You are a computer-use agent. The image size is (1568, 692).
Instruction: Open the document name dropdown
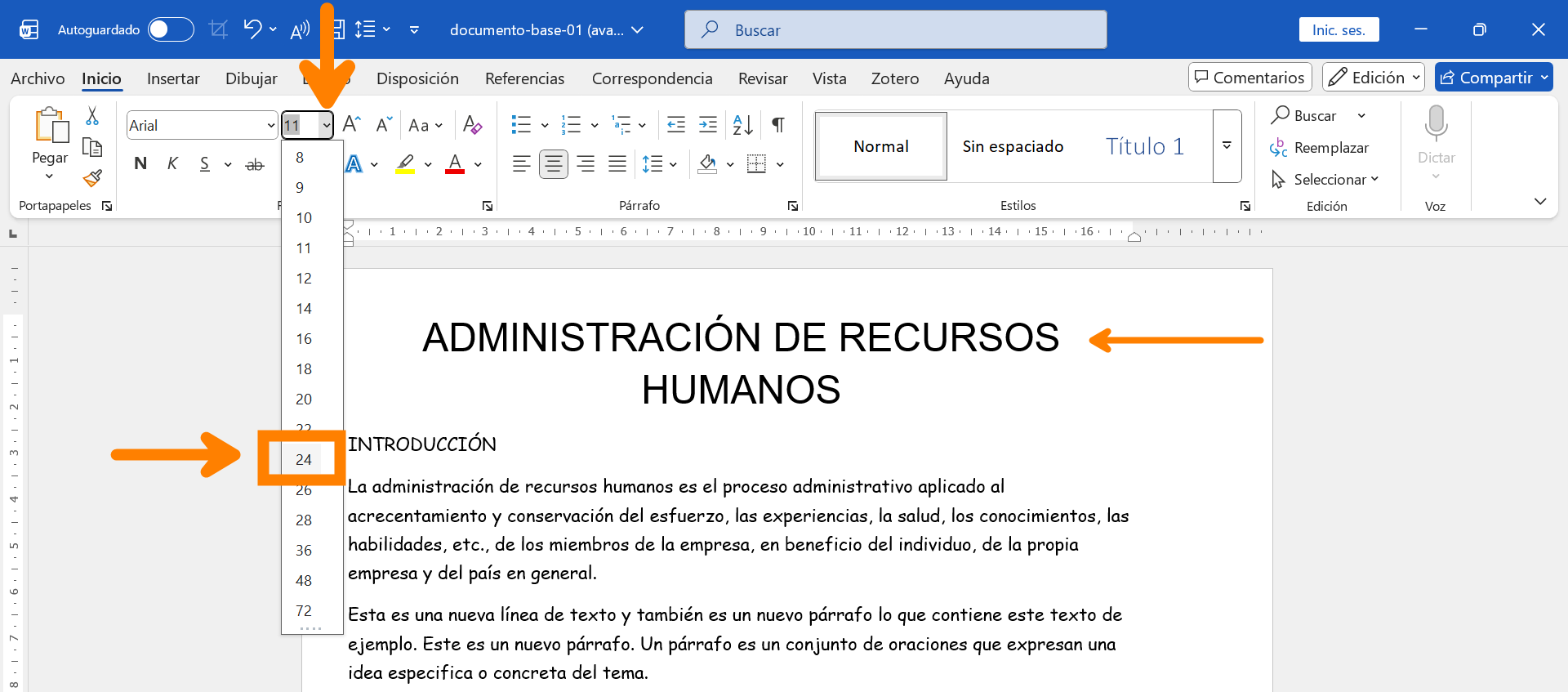(x=638, y=30)
